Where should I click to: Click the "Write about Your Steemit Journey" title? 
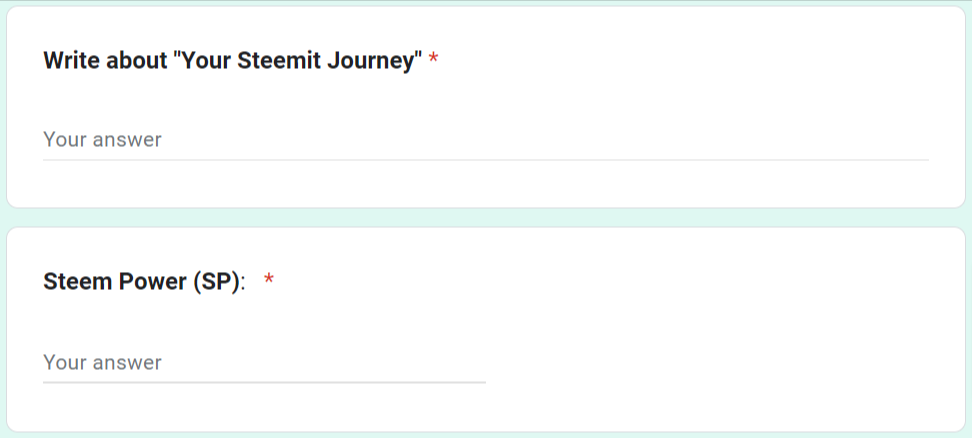232,61
